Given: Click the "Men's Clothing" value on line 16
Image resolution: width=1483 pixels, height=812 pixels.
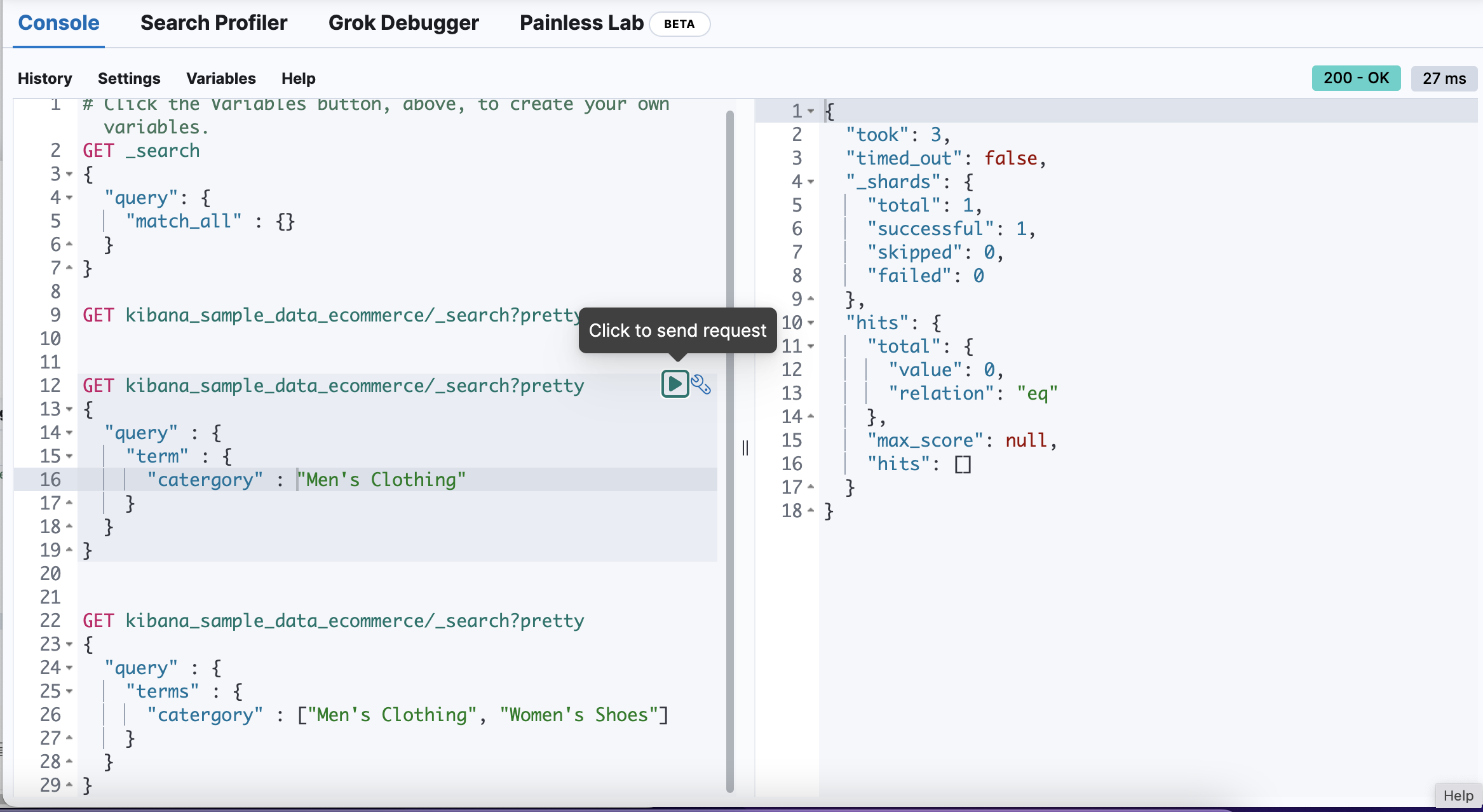Looking at the screenshot, I should point(381,480).
